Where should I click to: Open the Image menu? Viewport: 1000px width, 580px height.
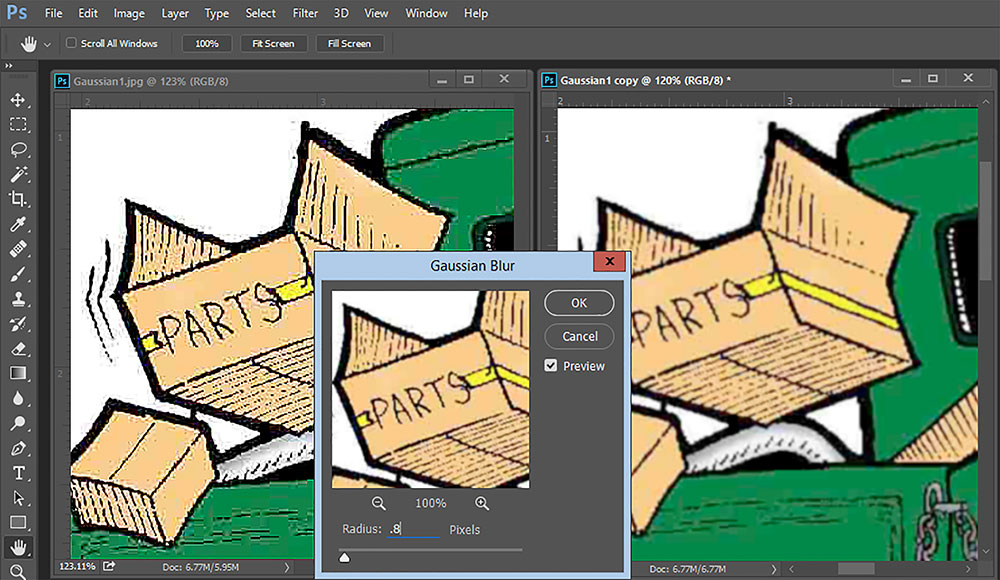click(x=129, y=13)
